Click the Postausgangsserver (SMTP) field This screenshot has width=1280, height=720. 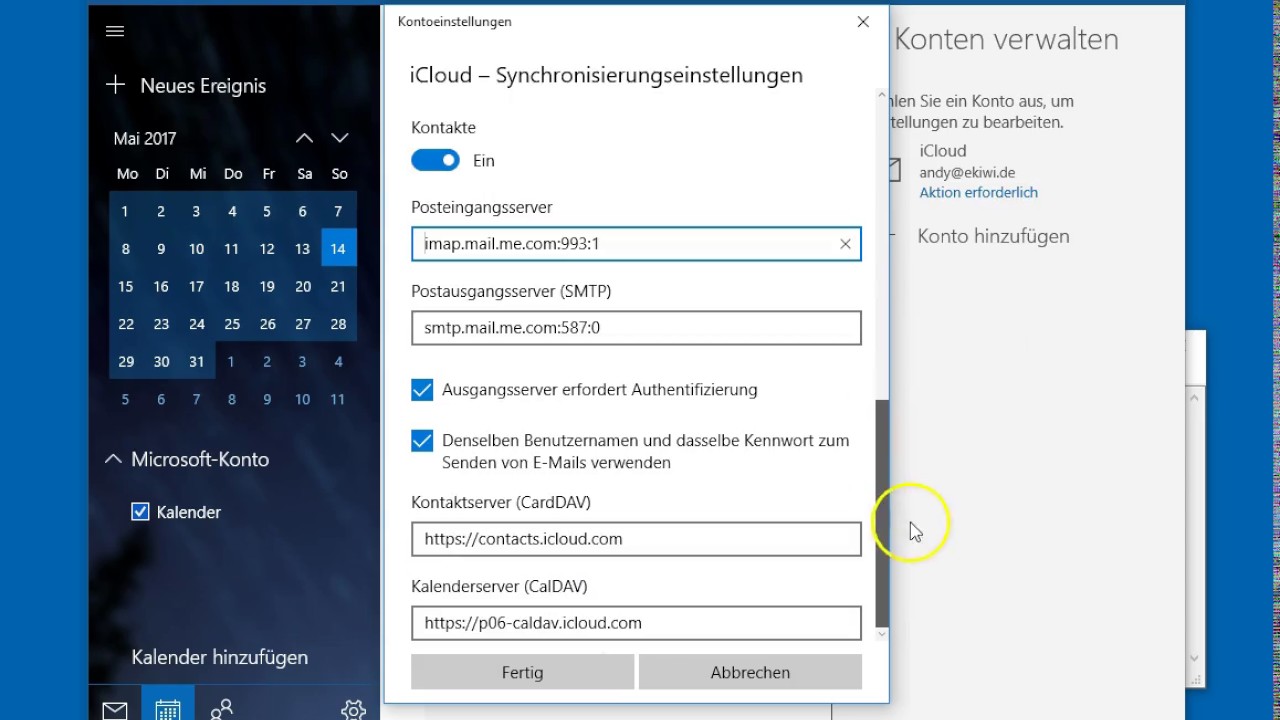click(636, 328)
